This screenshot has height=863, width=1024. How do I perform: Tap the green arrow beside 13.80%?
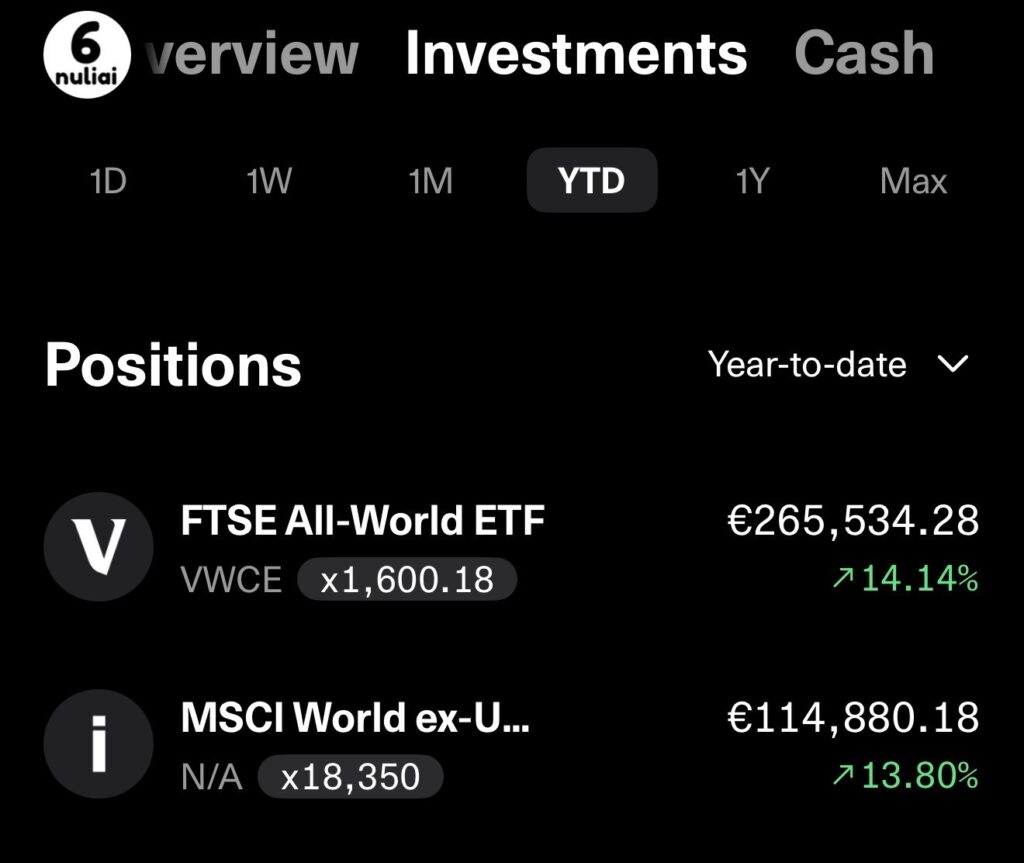coord(842,775)
